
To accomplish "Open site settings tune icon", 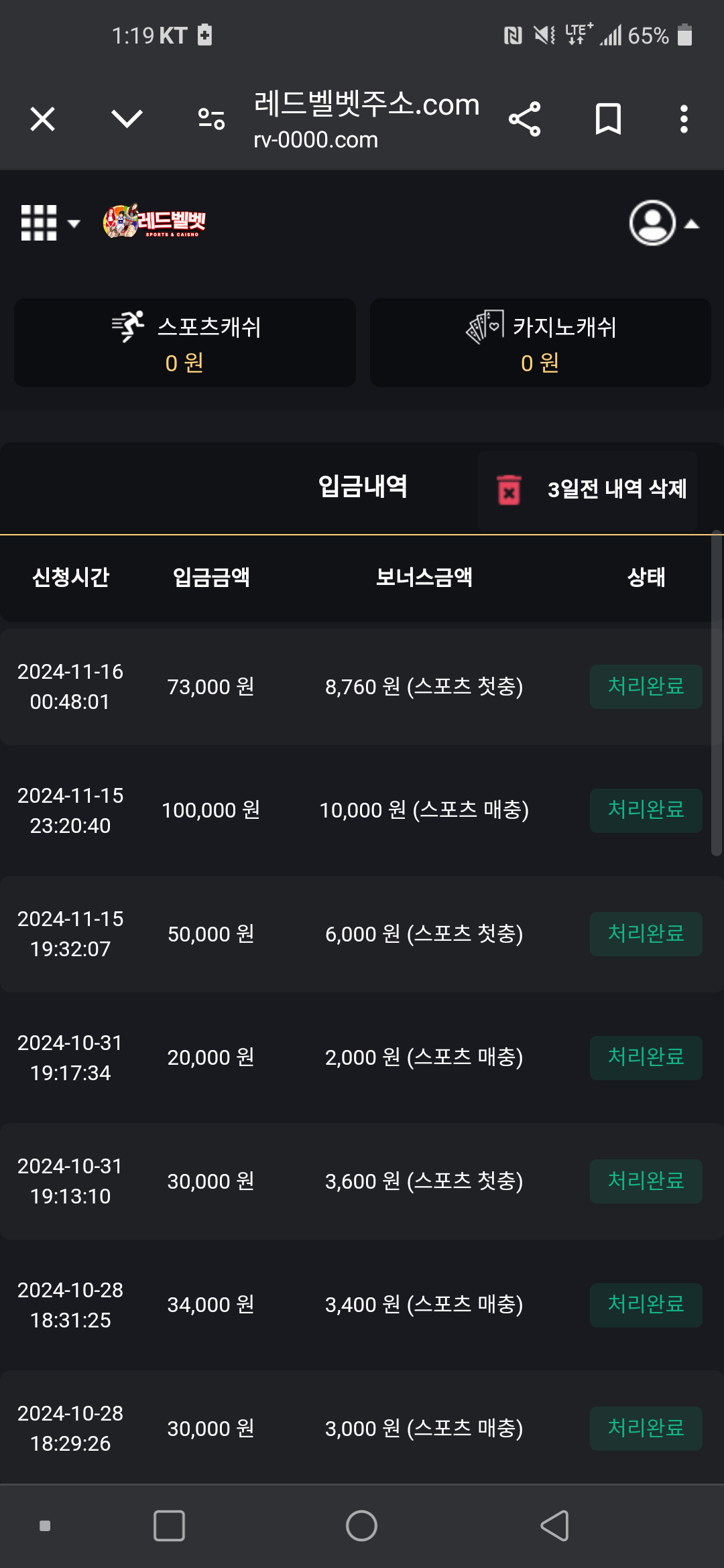I will (x=211, y=119).
